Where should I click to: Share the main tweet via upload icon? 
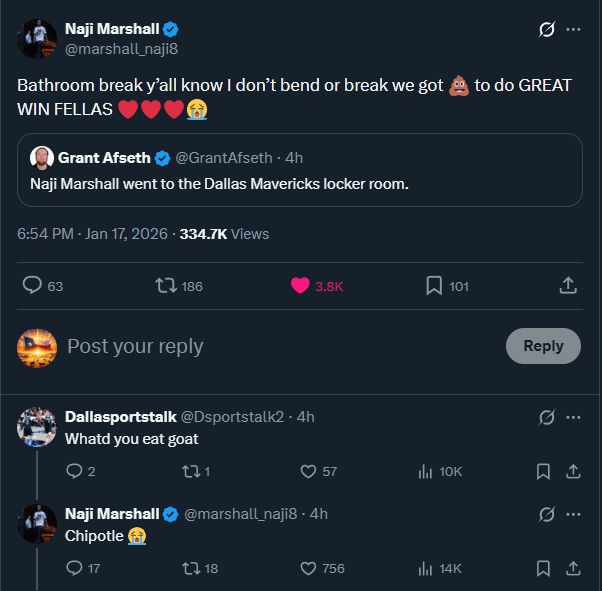568,286
